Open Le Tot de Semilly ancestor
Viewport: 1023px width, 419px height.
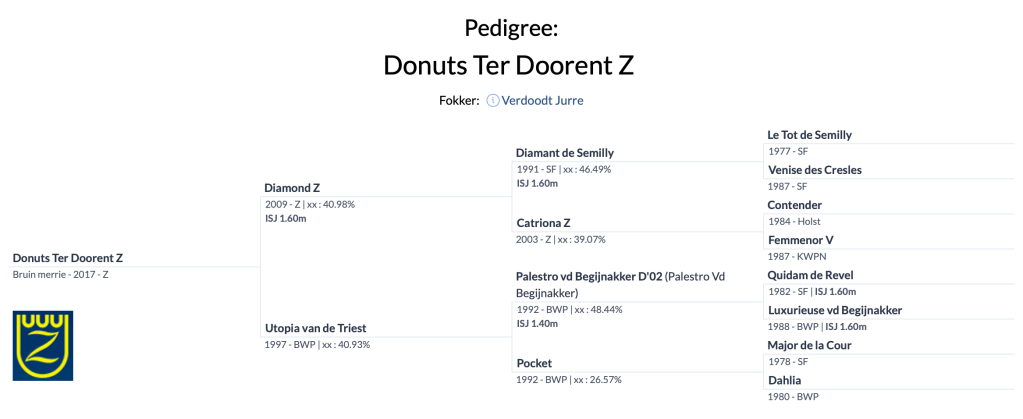(x=809, y=135)
